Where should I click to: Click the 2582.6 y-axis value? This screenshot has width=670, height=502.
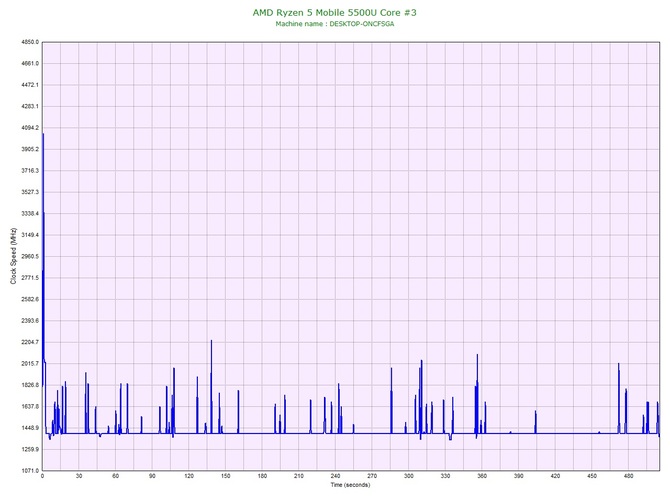(x=29, y=299)
